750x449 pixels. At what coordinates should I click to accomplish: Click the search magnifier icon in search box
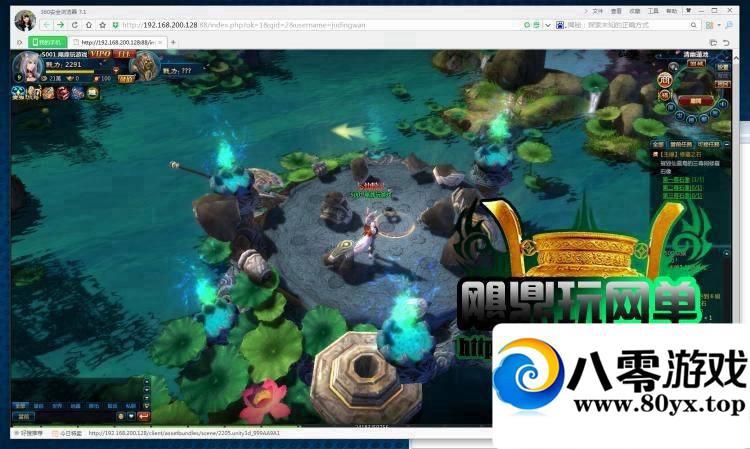point(694,25)
